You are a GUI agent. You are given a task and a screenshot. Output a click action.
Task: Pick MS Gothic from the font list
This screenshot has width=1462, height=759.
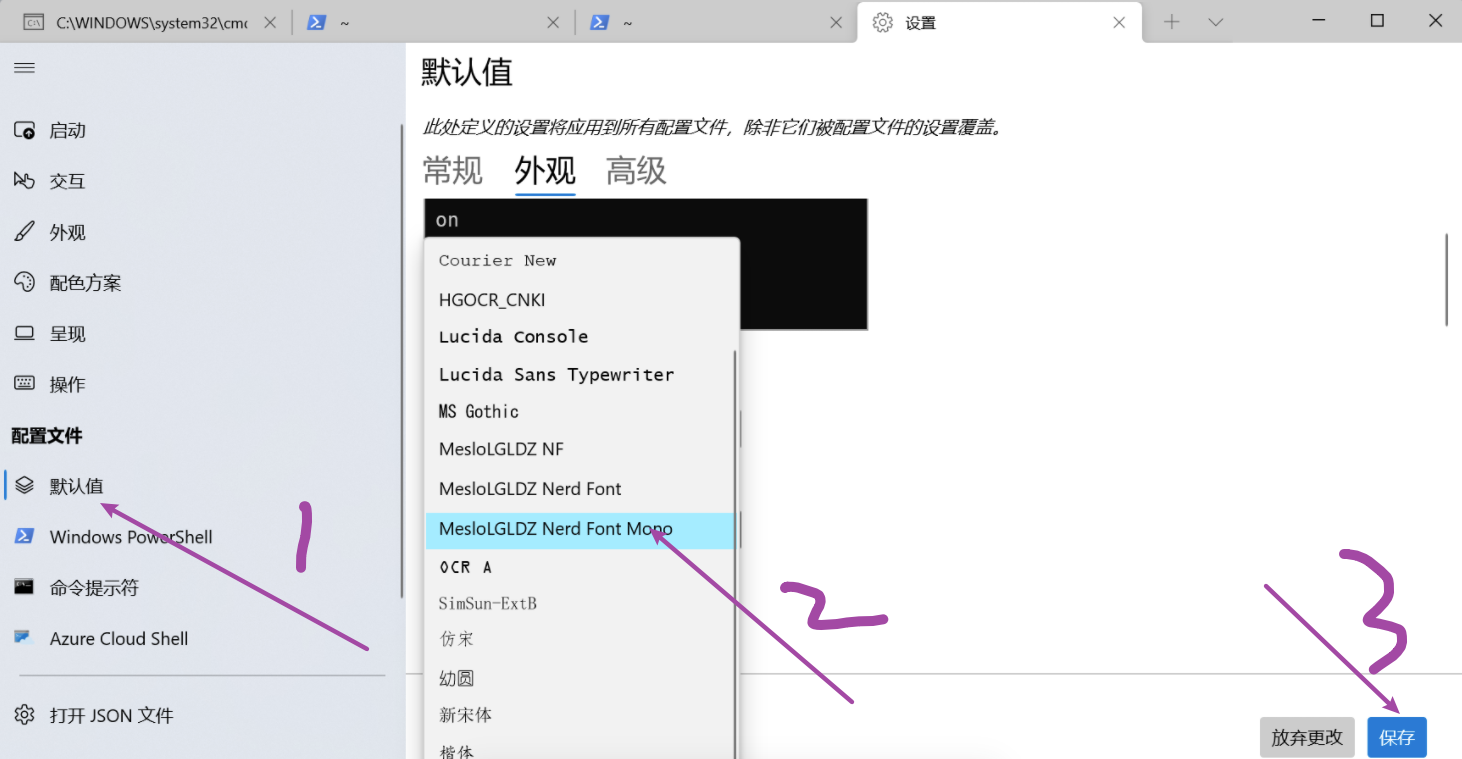coord(478,411)
